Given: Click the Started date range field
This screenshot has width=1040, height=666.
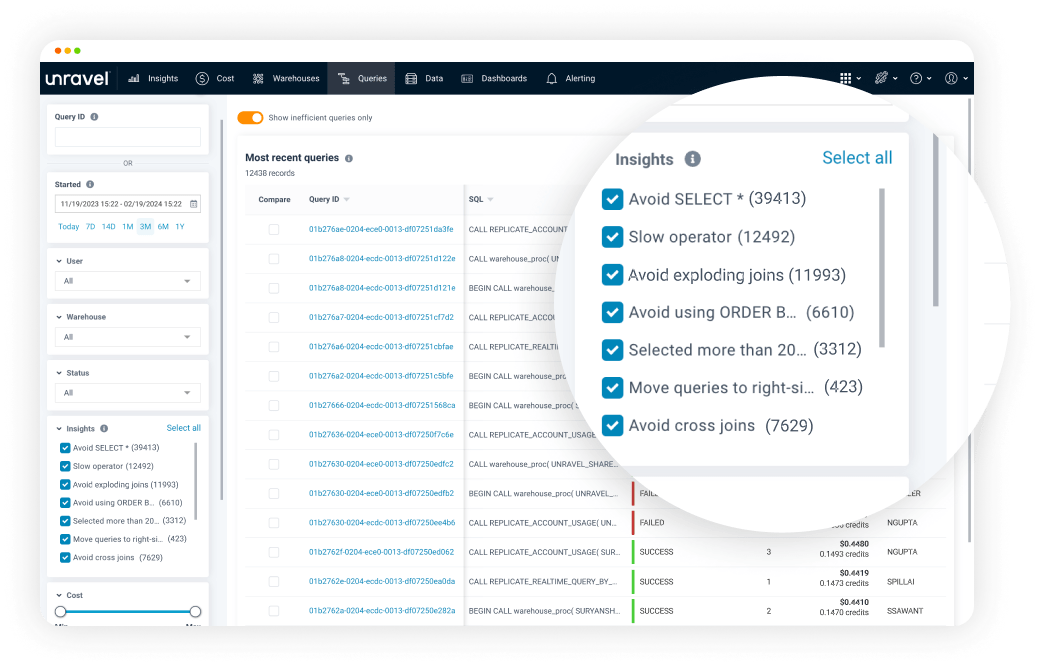Looking at the screenshot, I should (x=127, y=204).
